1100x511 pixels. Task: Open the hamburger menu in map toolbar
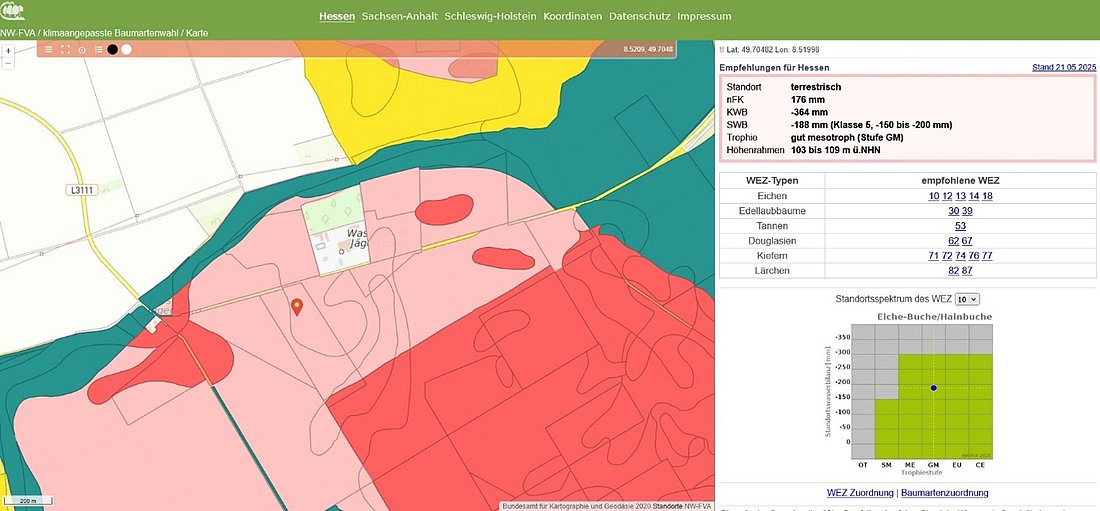point(48,49)
